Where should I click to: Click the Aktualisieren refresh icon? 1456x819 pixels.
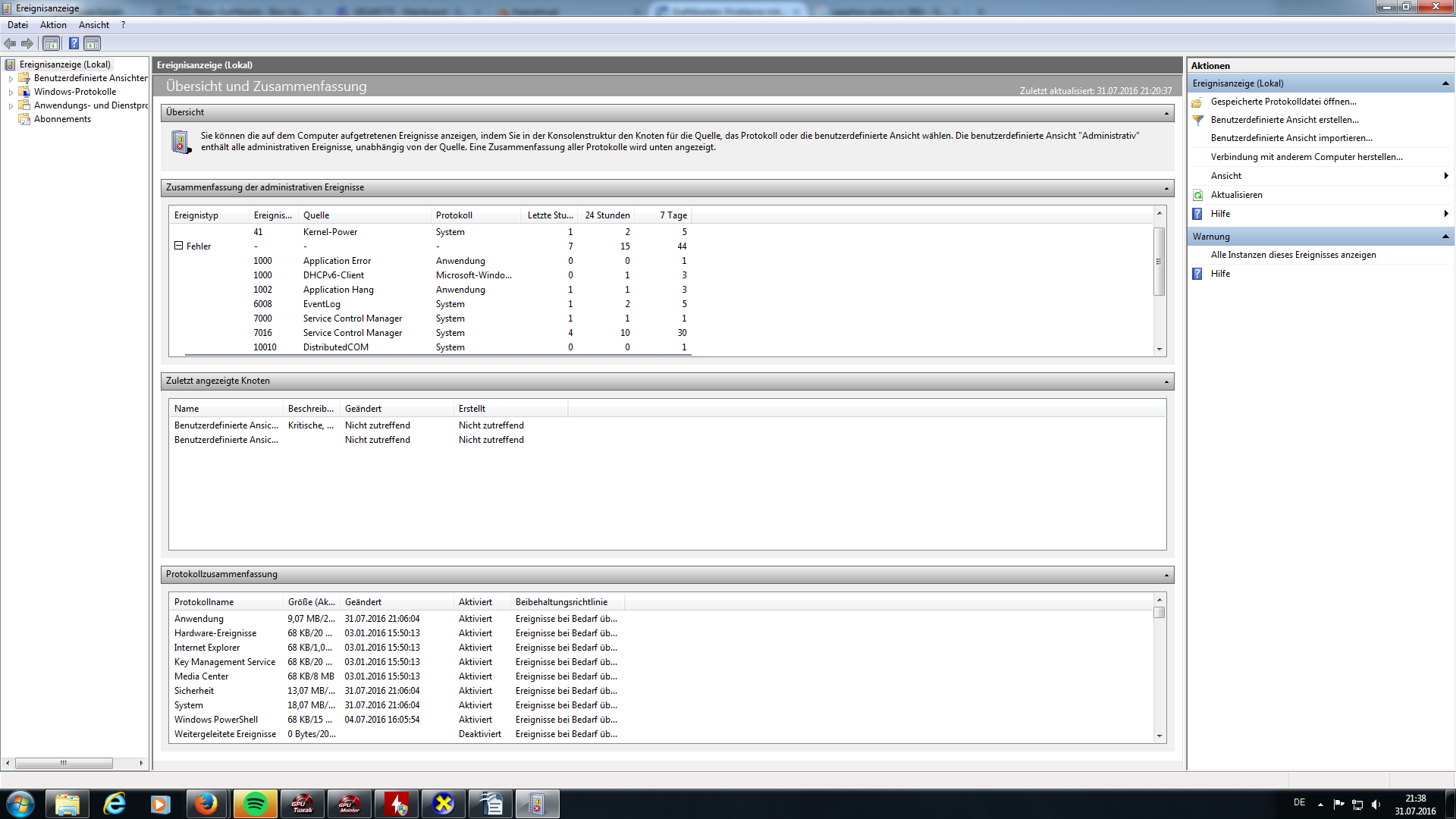pos(1198,196)
